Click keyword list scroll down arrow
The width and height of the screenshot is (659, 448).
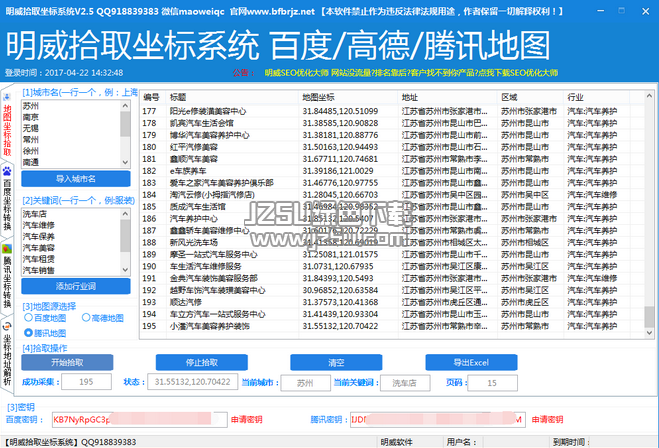click(125, 270)
